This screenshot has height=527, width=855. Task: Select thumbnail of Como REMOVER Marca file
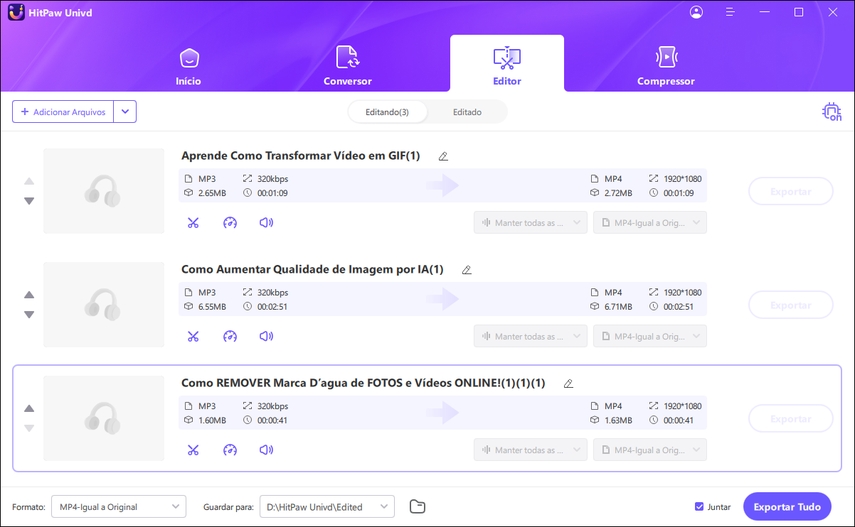104,418
